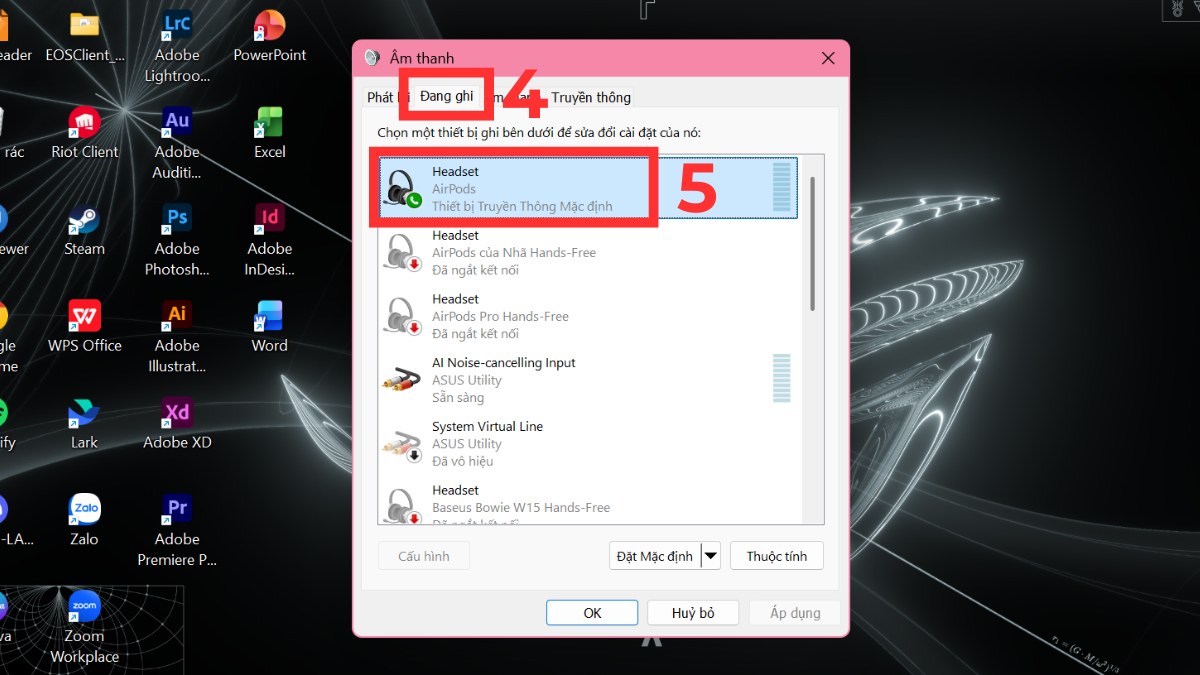1200x675 pixels.
Task: Click the AirPods của Nhã headset icon
Action: coord(402,252)
